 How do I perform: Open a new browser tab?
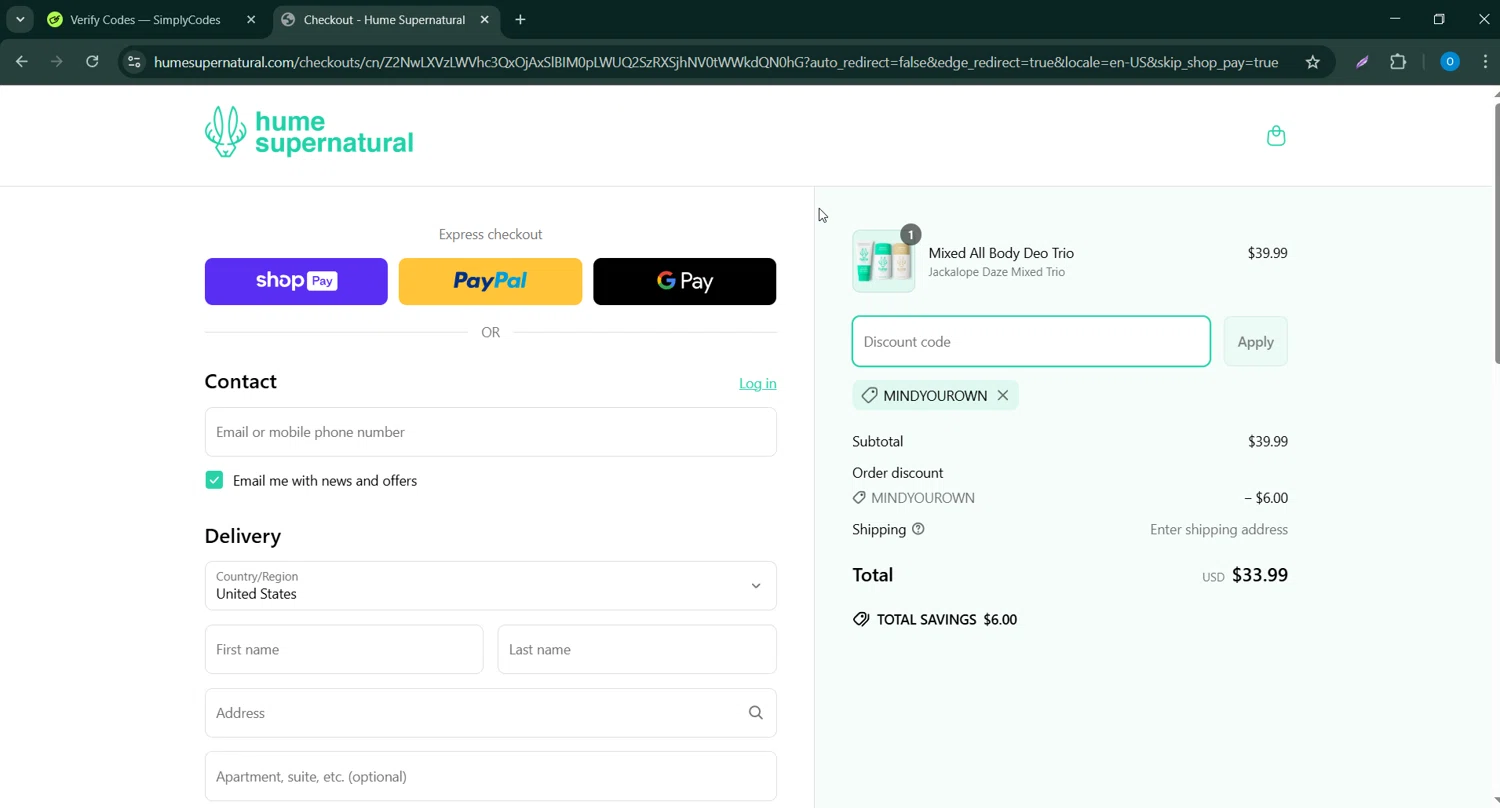(520, 20)
